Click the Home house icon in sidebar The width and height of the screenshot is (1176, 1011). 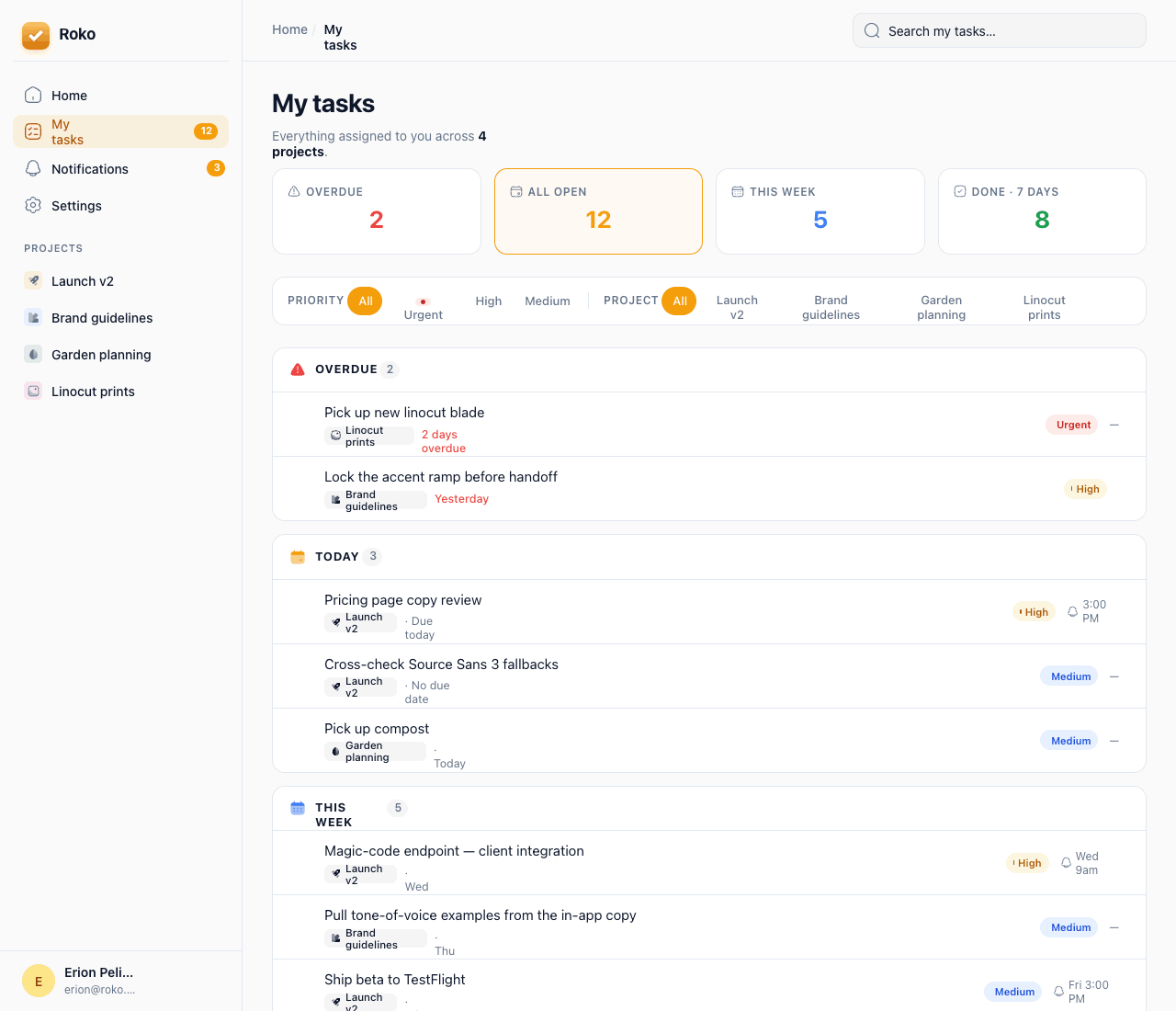(33, 95)
